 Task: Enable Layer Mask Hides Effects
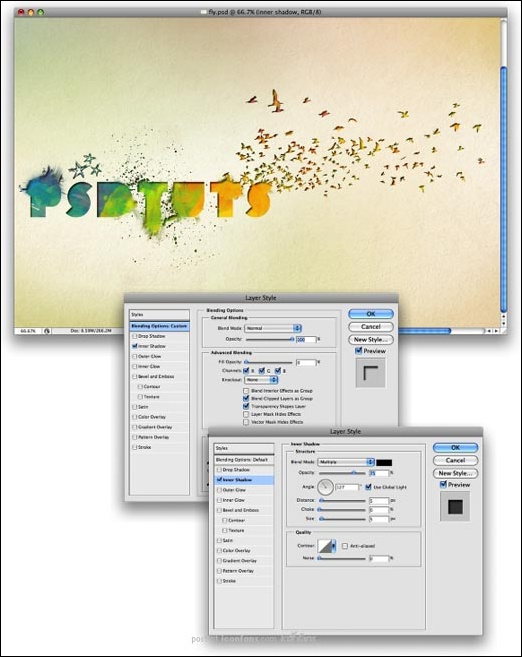246,414
